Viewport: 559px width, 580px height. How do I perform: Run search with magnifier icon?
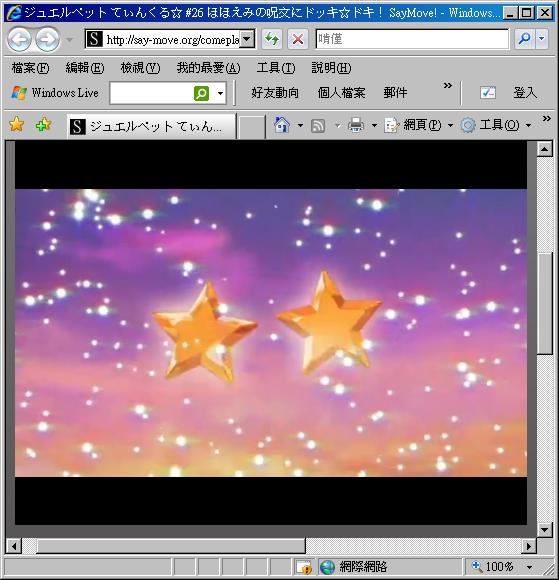pos(524,39)
